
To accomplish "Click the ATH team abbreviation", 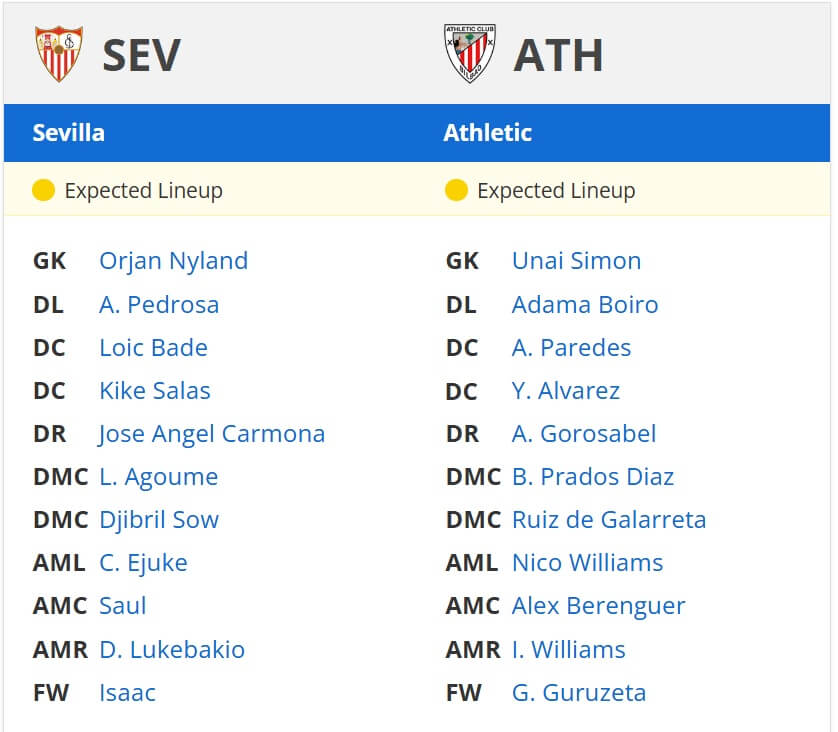I will click(558, 55).
